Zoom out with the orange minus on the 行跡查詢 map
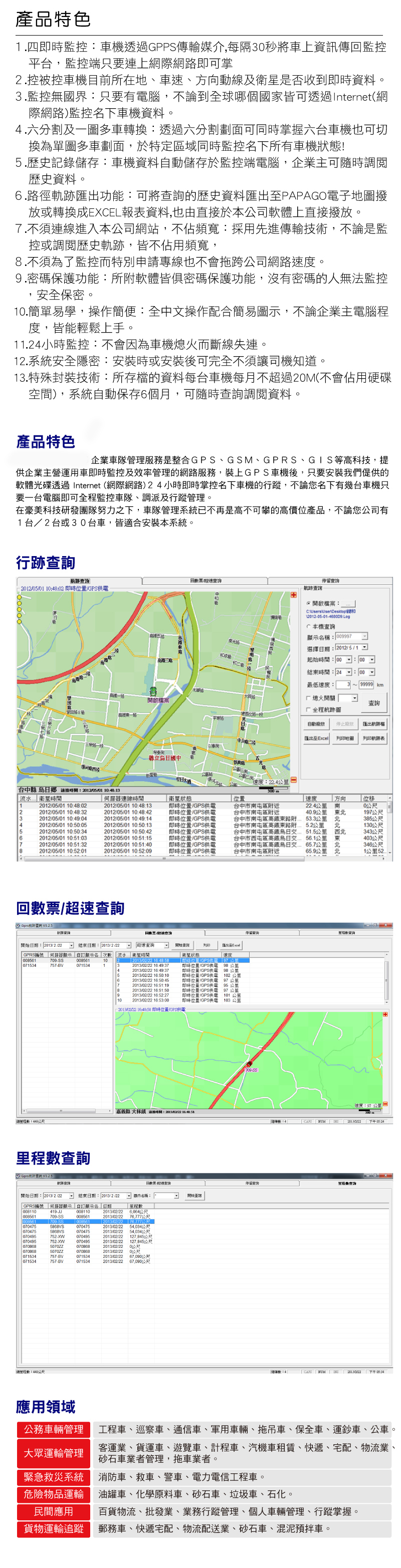The width and height of the screenshot is (401, 1568). click(294, 779)
